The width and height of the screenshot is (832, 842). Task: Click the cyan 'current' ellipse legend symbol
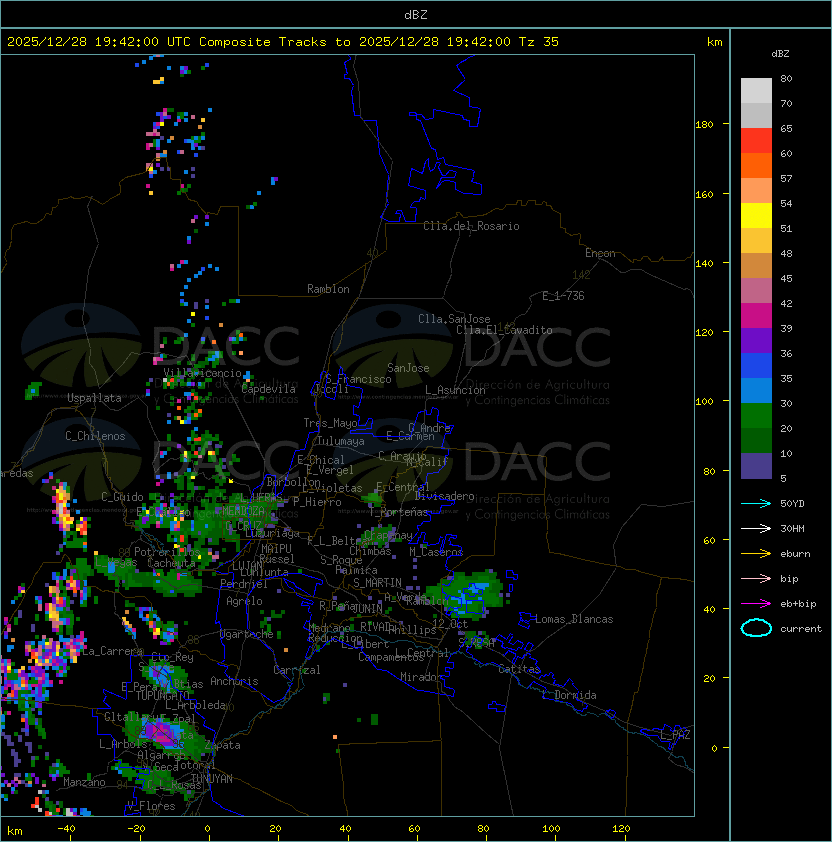point(756,628)
